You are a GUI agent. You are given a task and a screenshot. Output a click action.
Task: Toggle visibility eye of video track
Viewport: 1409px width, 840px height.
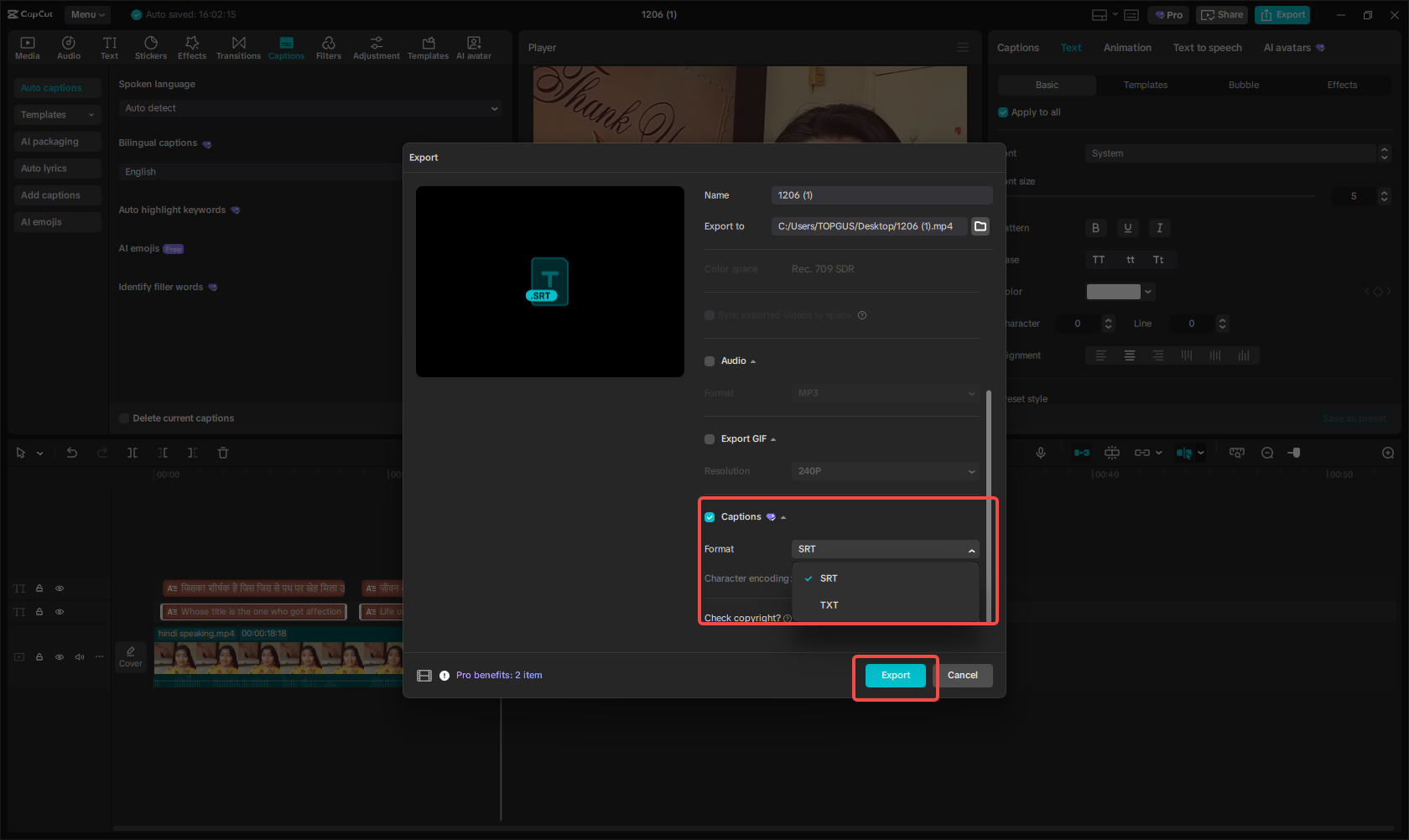point(60,657)
